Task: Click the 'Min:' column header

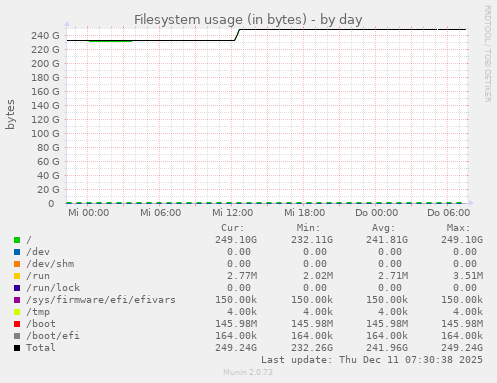Action: (308, 228)
